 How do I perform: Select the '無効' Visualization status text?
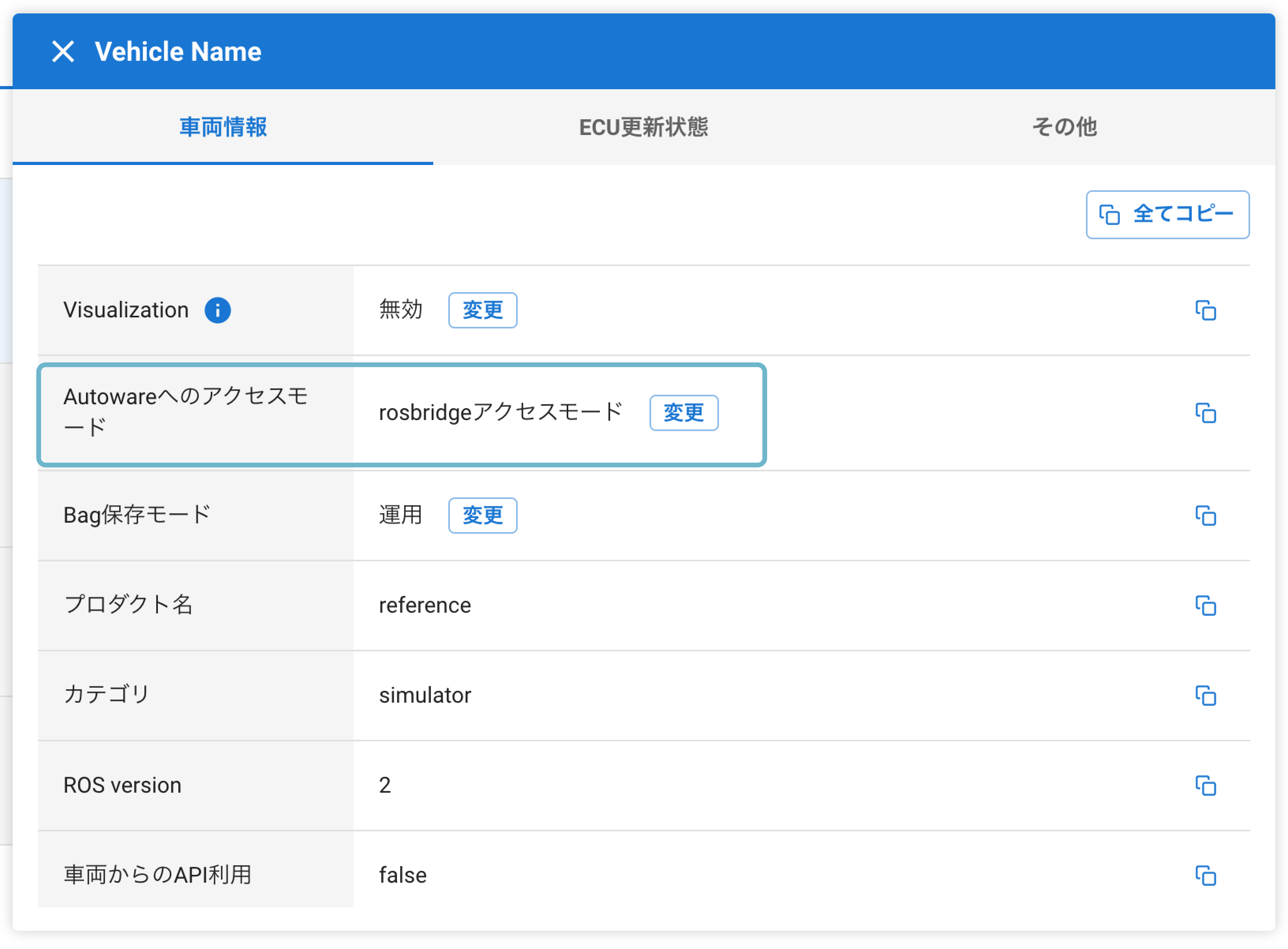pyautogui.click(x=400, y=309)
